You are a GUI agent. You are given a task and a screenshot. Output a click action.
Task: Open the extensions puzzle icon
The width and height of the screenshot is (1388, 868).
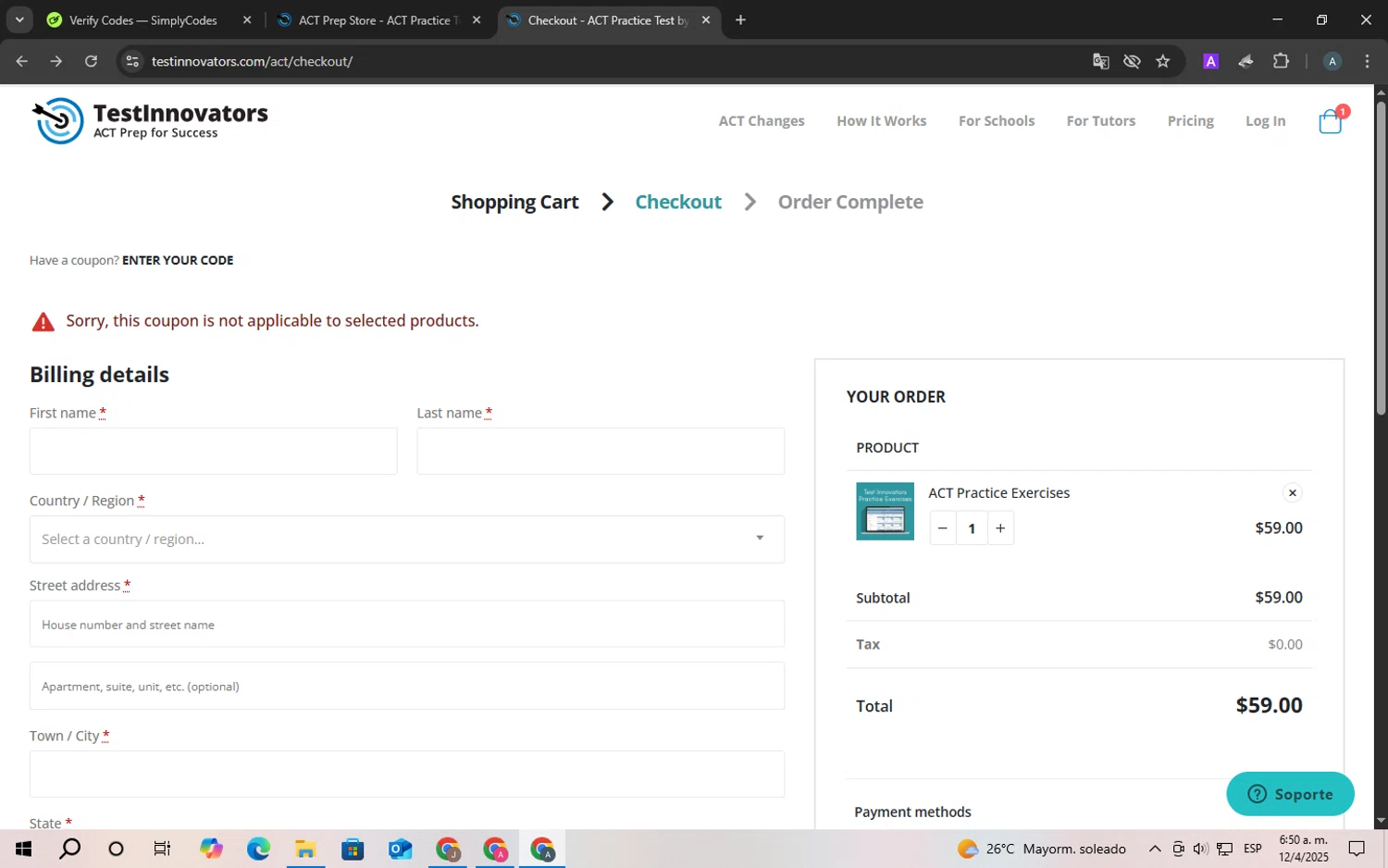[x=1281, y=61]
